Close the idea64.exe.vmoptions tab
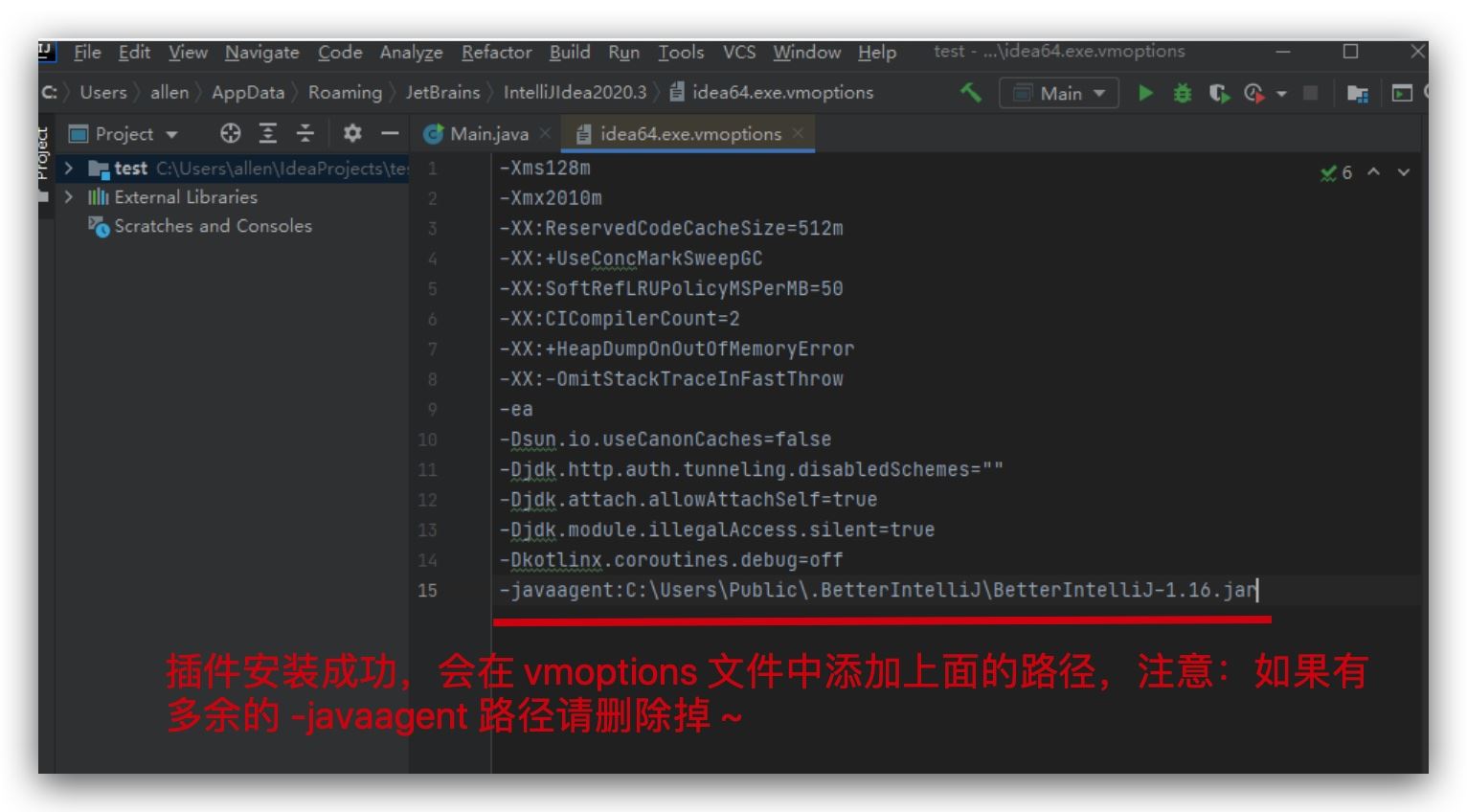 tap(799, 133)
